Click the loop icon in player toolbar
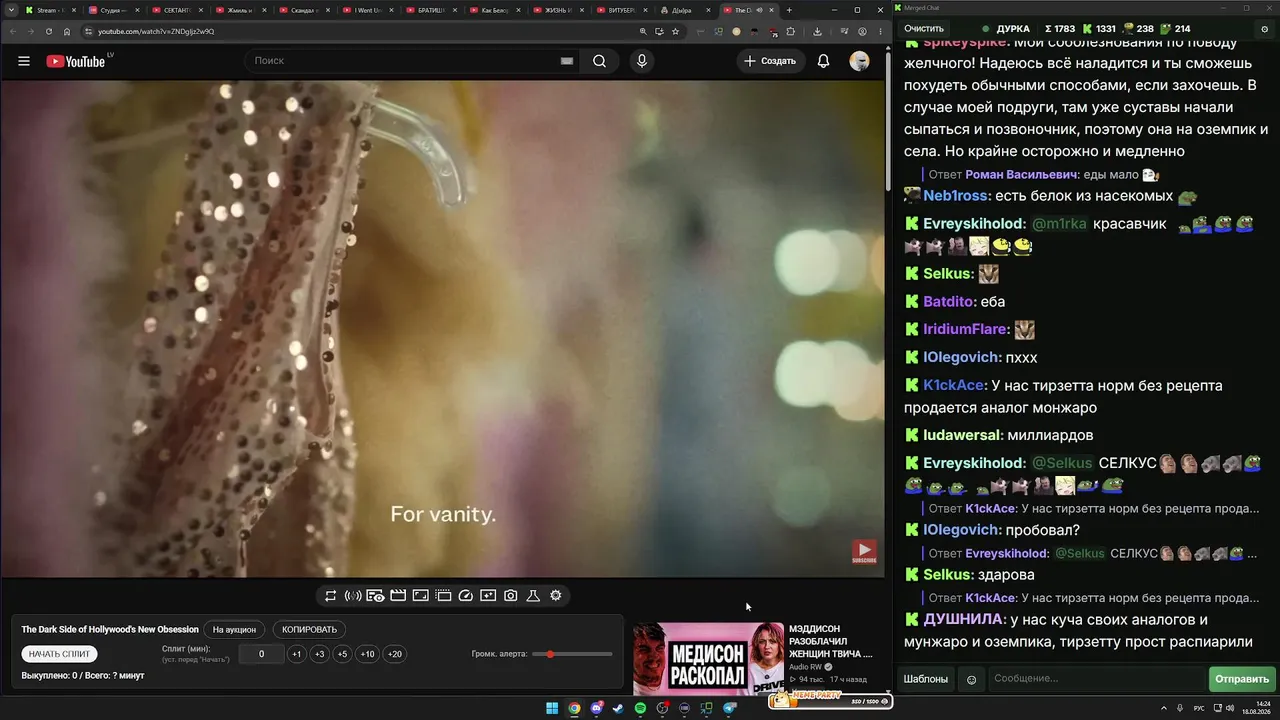1280x720 pixels. [x=330, y=596]
